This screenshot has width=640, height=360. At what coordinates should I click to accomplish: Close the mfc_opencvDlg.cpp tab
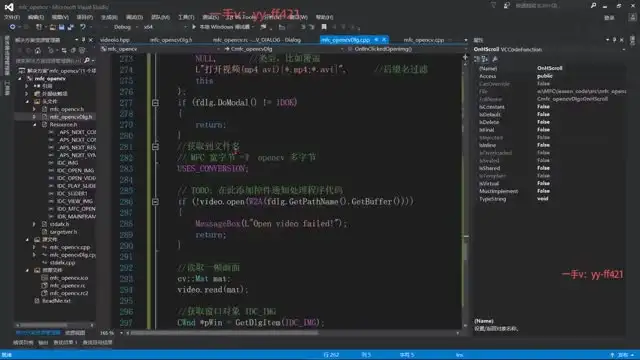(384, 40)
